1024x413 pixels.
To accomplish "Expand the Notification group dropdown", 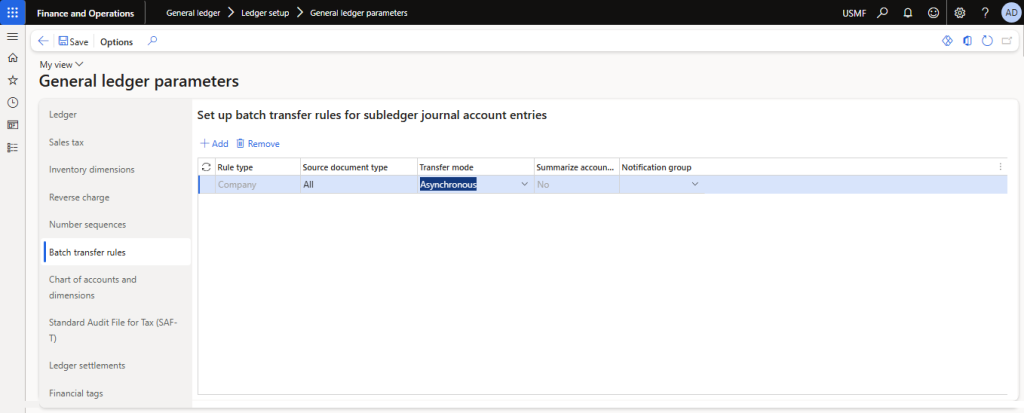I will point(695,184).
